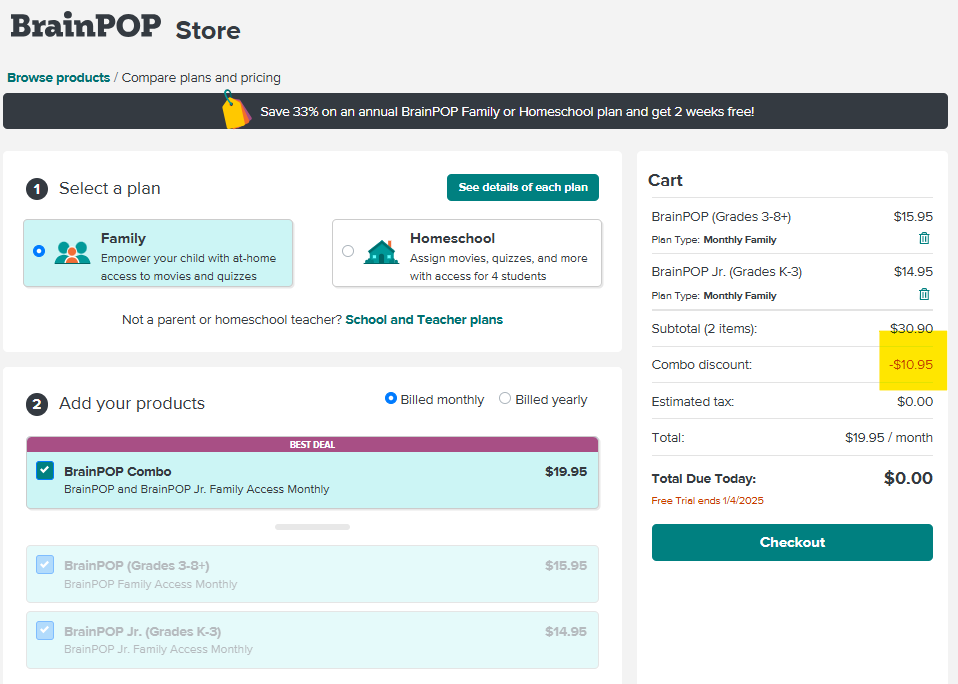Click the delete icon for BrainPOP (Grades 3-8+)
This screenshot has height=684, width=958.
click(x=924, y=238)
